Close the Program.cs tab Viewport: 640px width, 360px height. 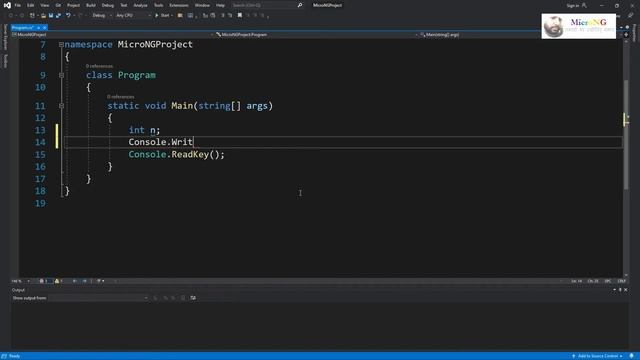44,28
